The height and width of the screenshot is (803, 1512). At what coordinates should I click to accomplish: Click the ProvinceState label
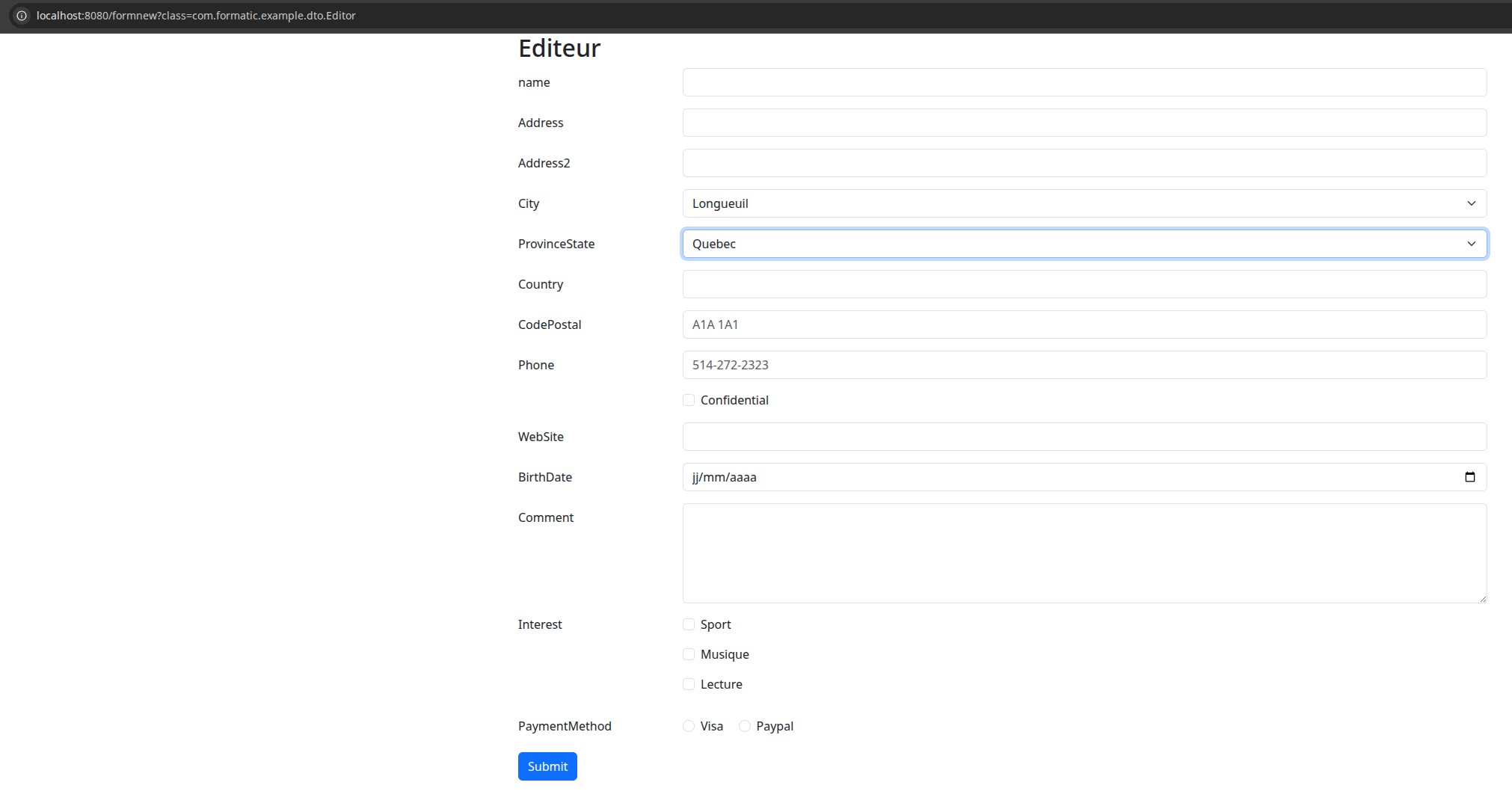click(556, 244)
